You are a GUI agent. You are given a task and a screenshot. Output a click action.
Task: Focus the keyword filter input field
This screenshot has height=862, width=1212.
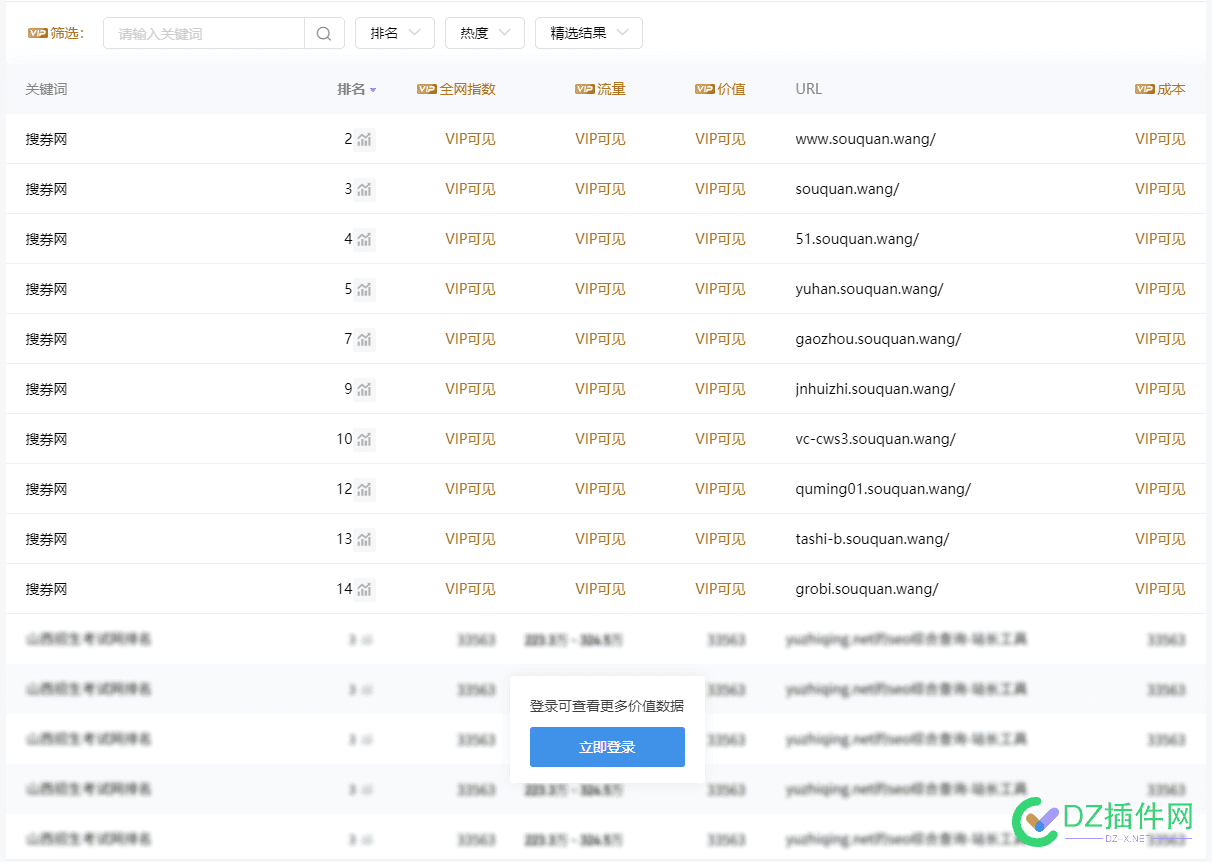204,33
